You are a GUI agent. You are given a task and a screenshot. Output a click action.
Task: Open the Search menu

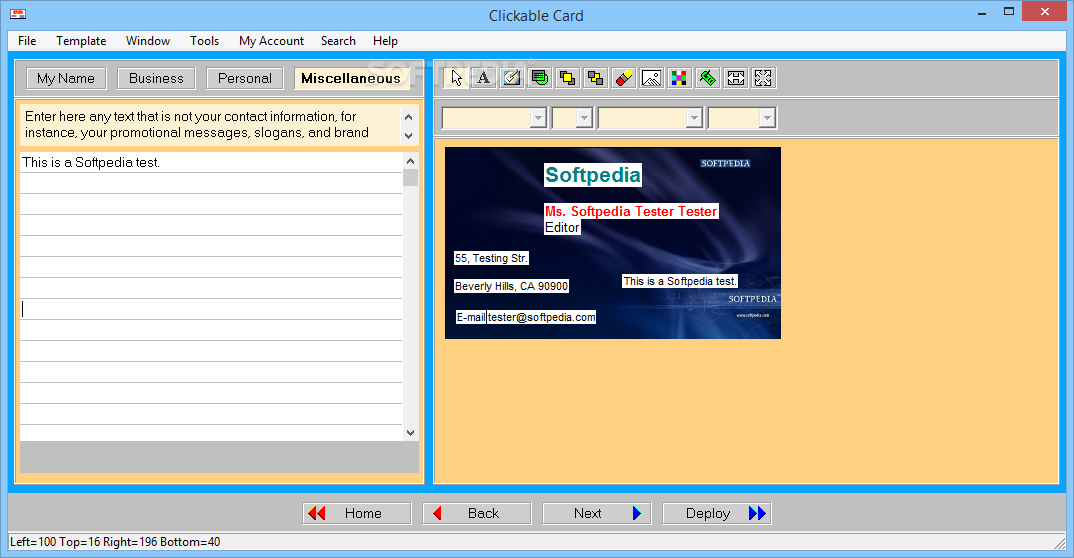pyautogui.click(x=338, y=41)
